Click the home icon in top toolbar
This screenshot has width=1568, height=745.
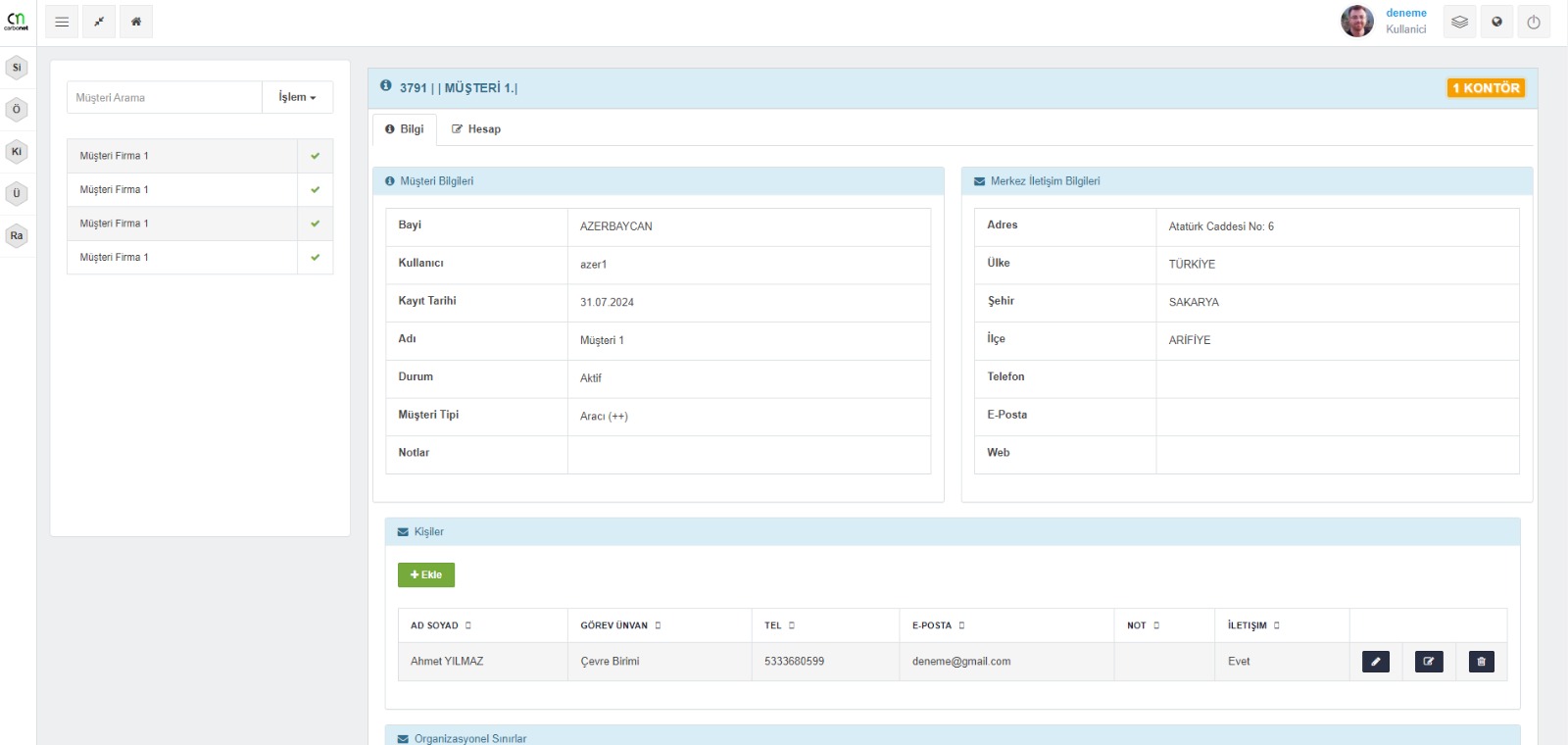click(x=136, y=22)
